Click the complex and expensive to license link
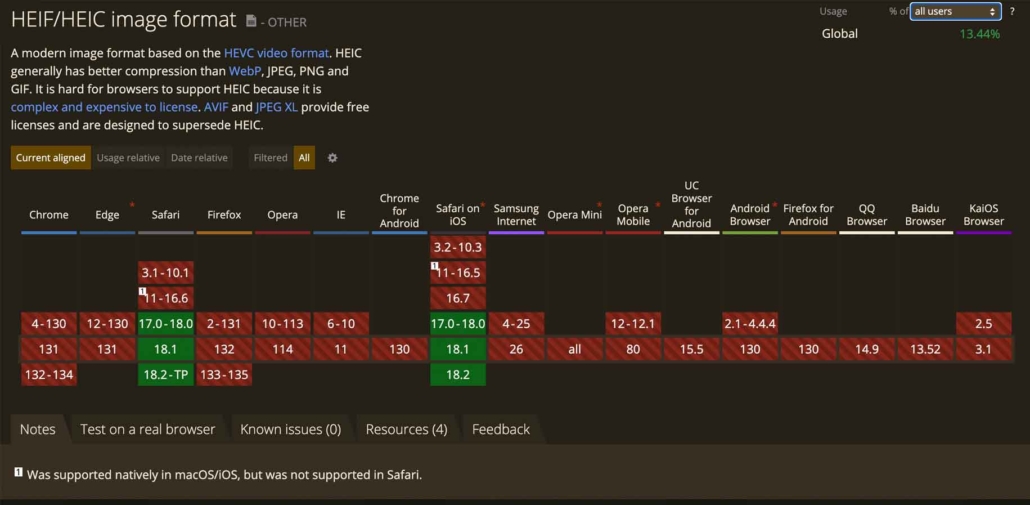This screenshot has height=505, width=1030. (x=105, y=107)
